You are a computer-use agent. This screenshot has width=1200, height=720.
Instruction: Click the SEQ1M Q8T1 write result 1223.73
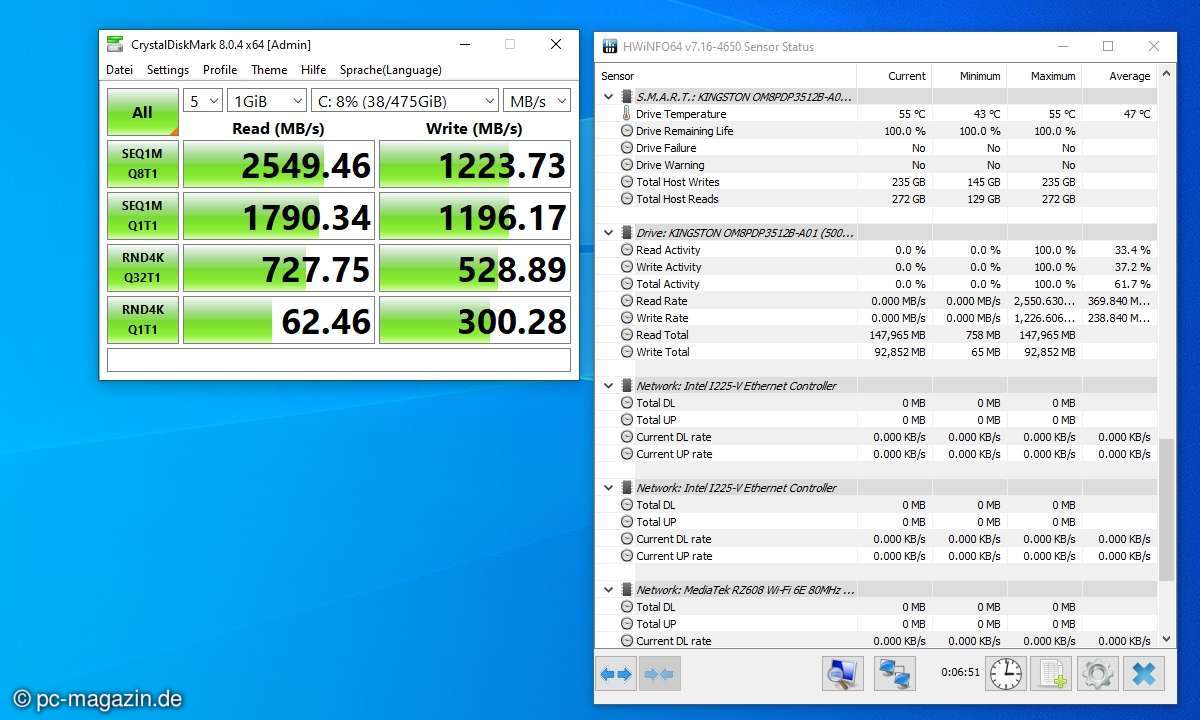tap(475, 164)
